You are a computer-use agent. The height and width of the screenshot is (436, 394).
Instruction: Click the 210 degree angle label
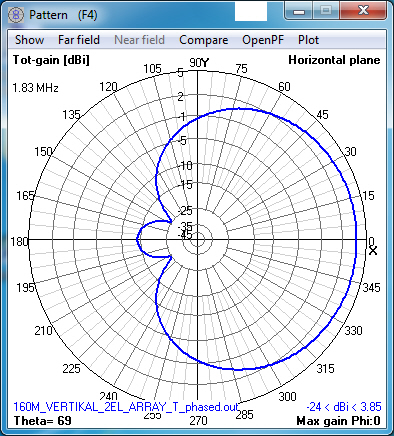coord(43,331)
